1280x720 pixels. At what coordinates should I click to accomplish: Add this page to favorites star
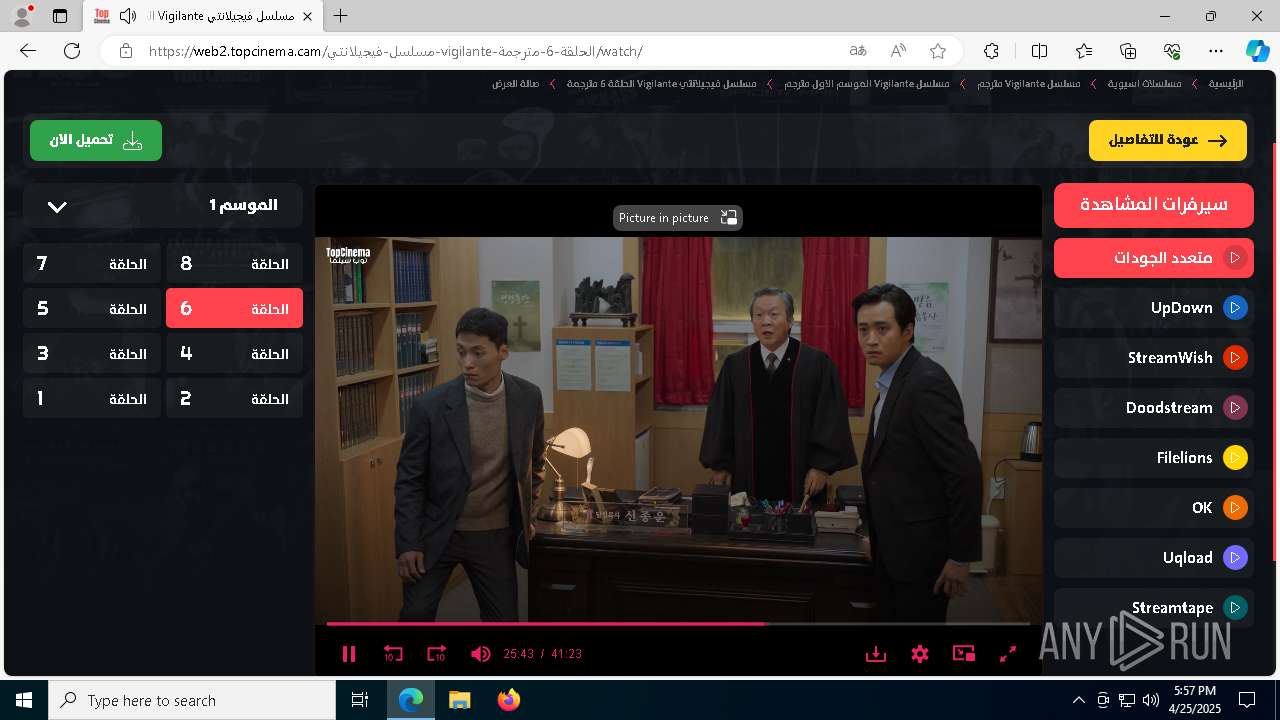(938, 51)
